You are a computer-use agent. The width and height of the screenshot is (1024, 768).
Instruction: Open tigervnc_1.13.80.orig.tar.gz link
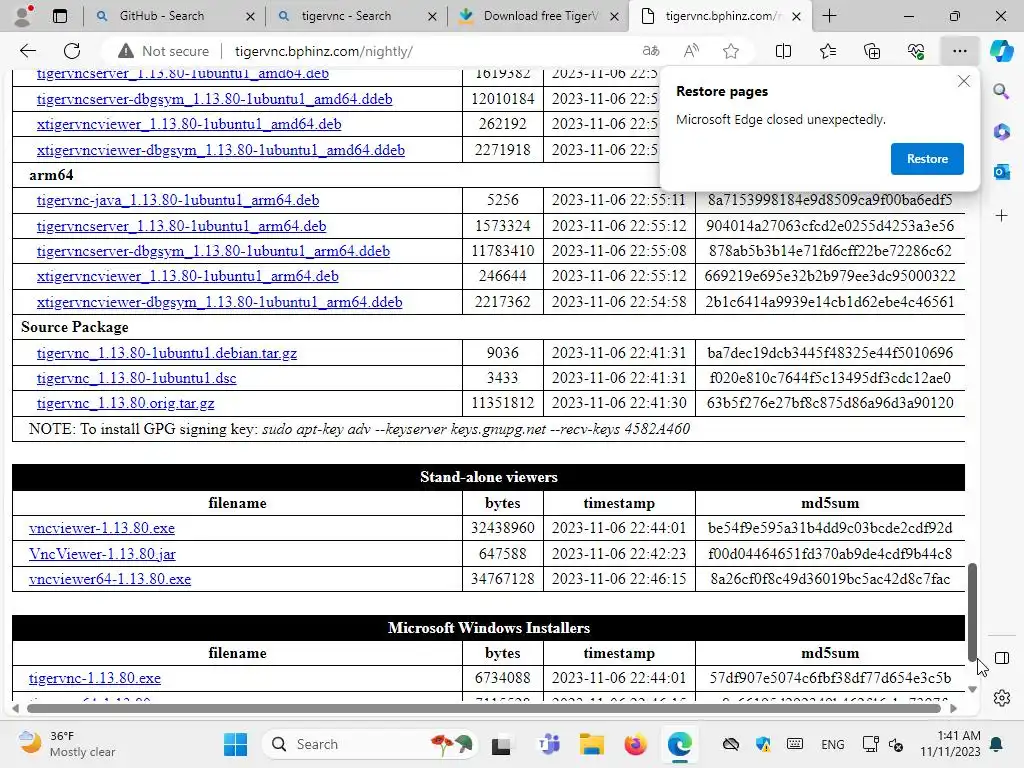pyautogui.click(x=125, y=403)
